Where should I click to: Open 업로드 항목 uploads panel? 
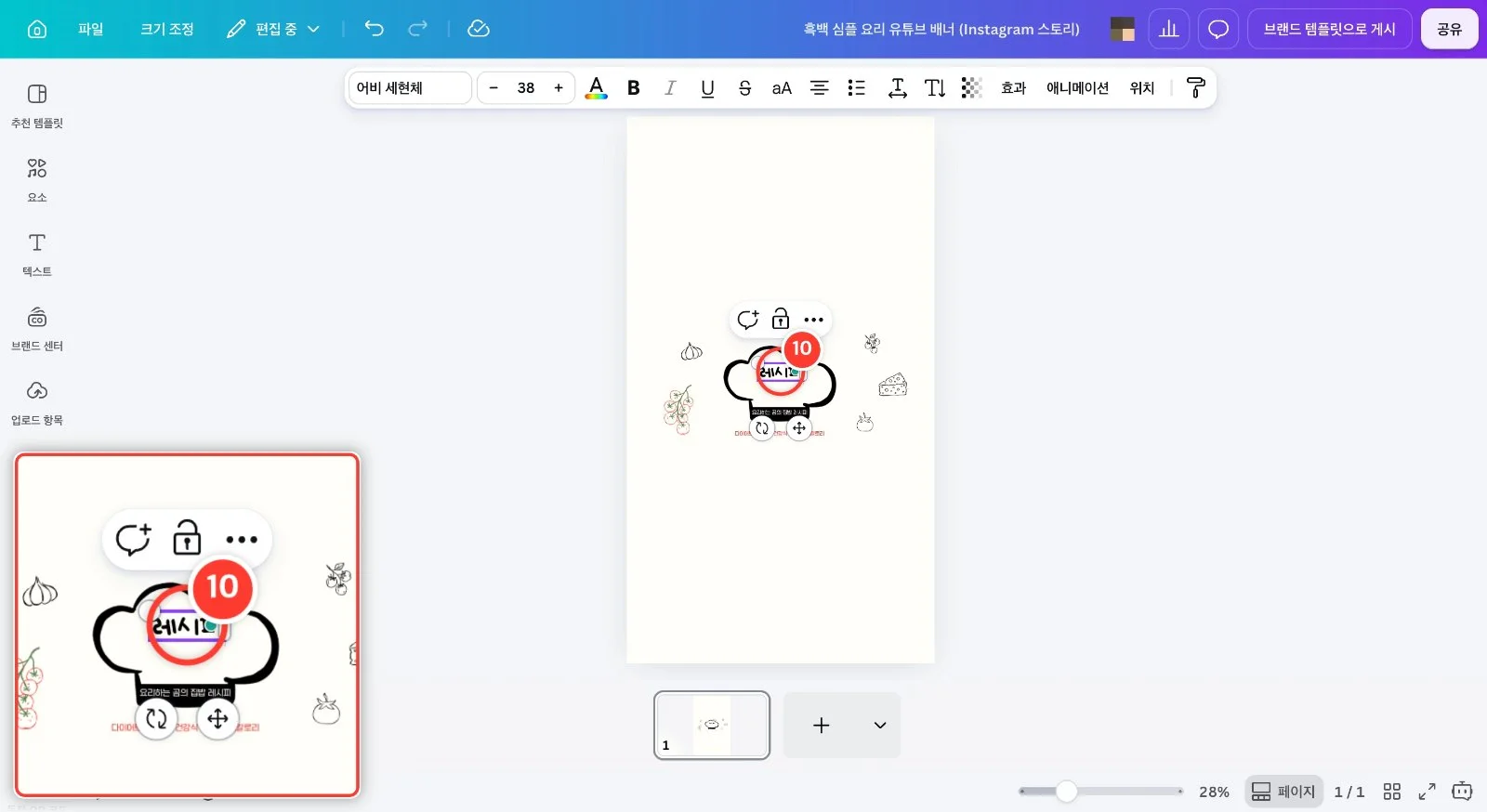point(37,403)
